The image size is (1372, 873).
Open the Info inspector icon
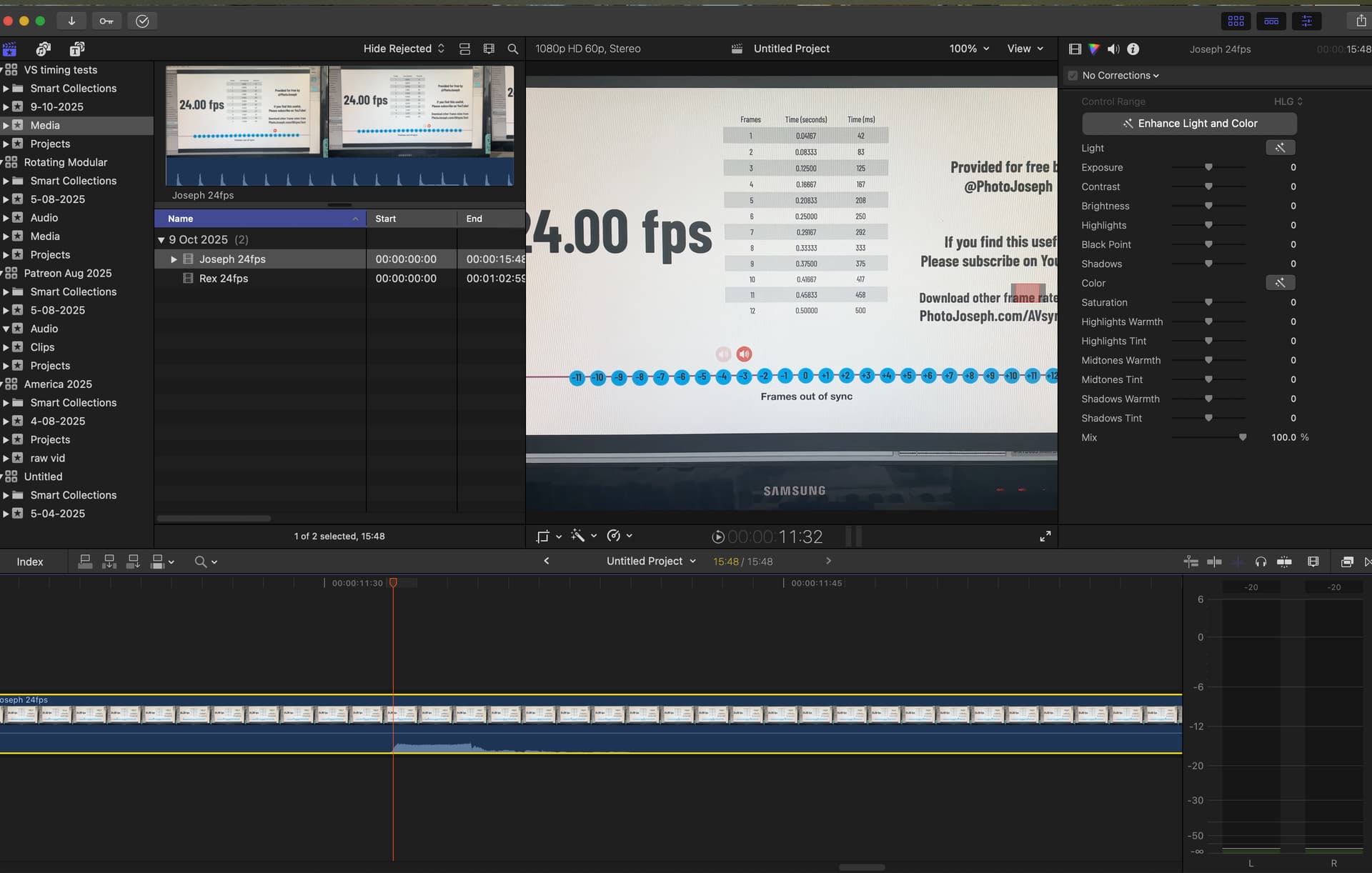pos(1133,49)
